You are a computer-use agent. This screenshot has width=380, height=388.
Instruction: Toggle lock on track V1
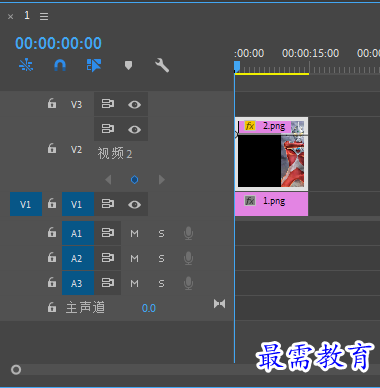52,203
